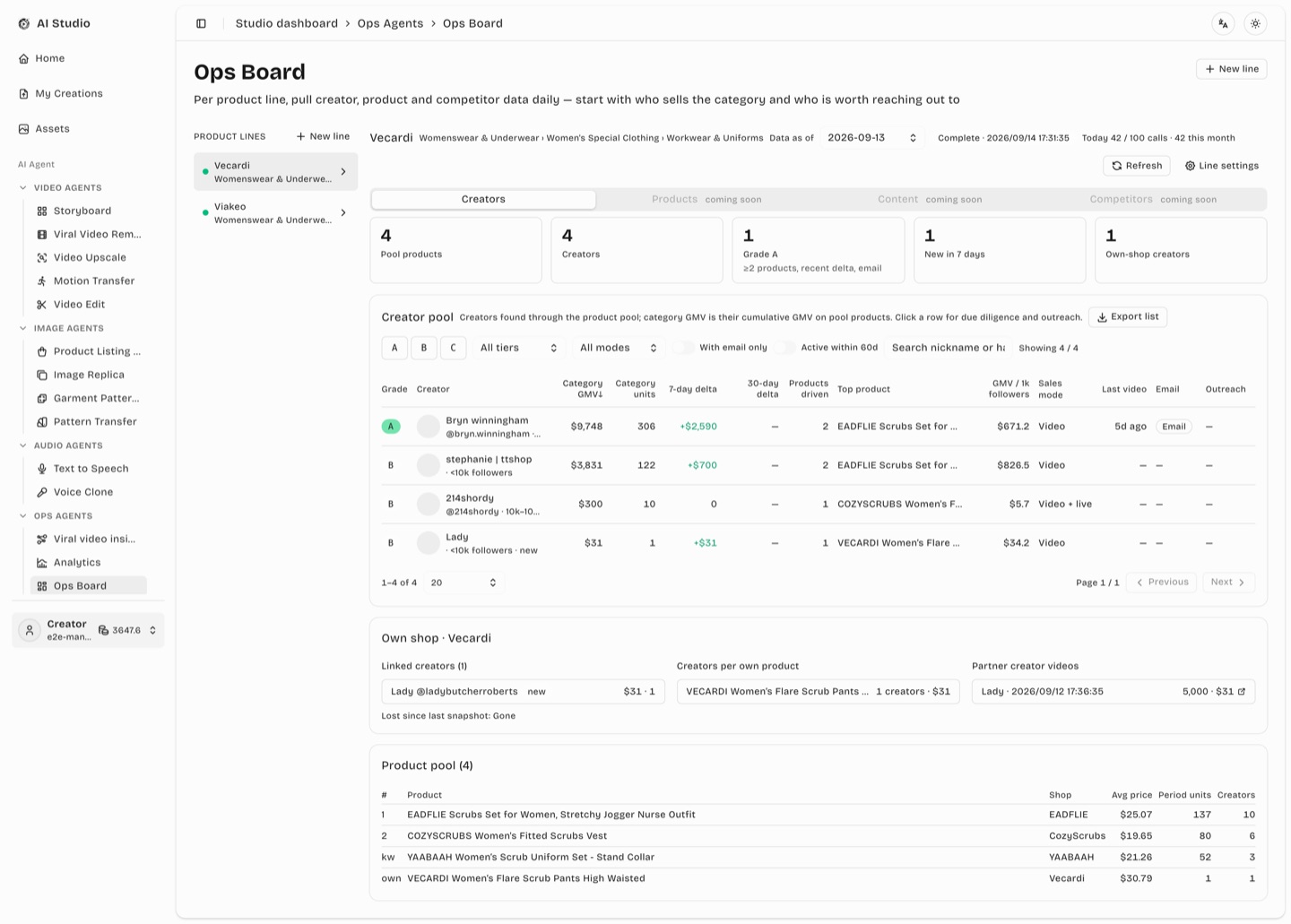Open the Data as of date selector
The image size is (1291, 924).
coord(872,138)
